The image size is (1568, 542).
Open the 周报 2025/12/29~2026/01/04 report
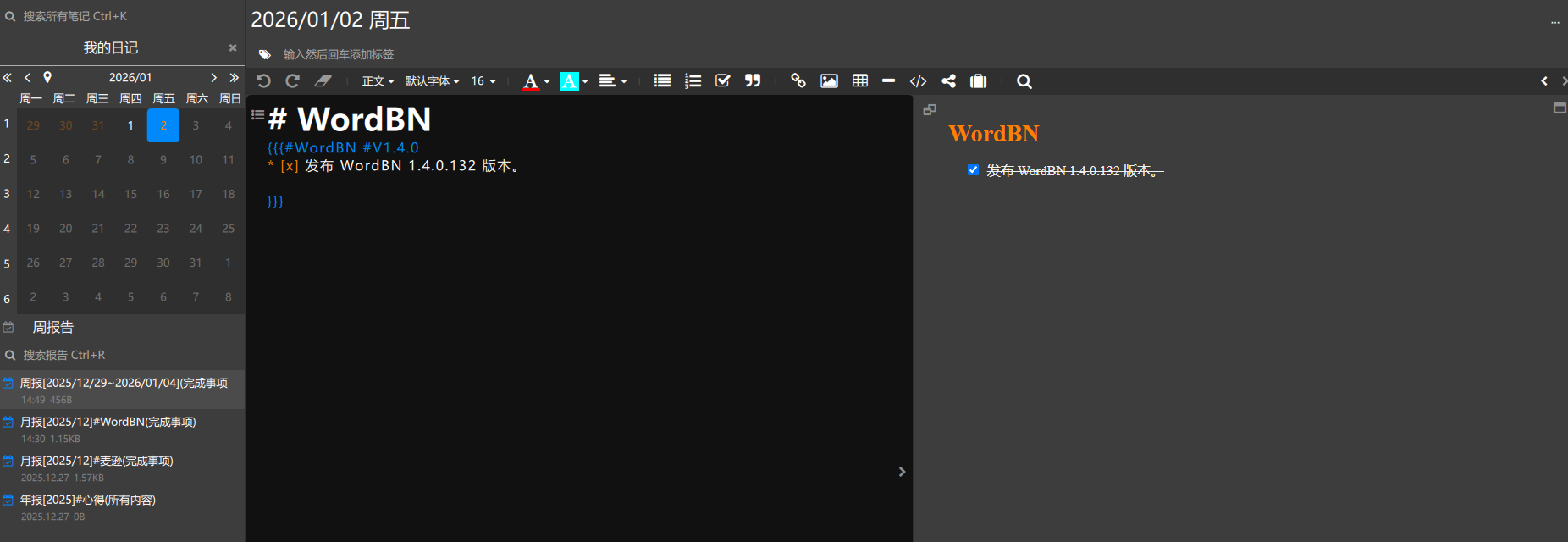pos(124,384)
